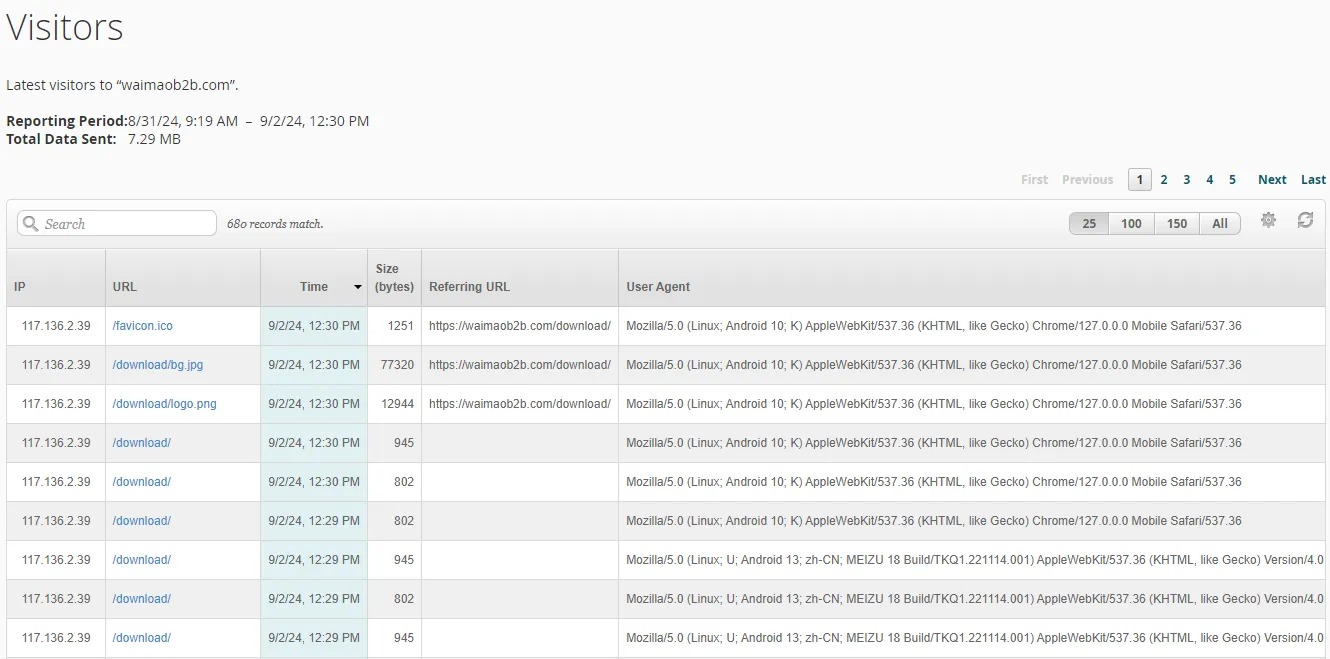This screenshot has height=659, width=1330.
Task: Open the /download/bg.jpg link
Action: [158, 365]
